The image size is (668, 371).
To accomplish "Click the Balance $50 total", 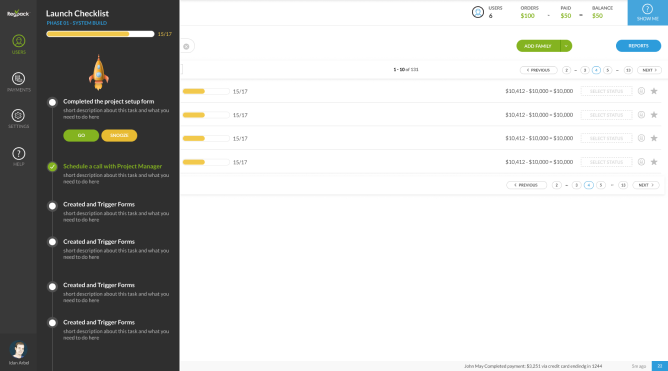I will (597, 16).
